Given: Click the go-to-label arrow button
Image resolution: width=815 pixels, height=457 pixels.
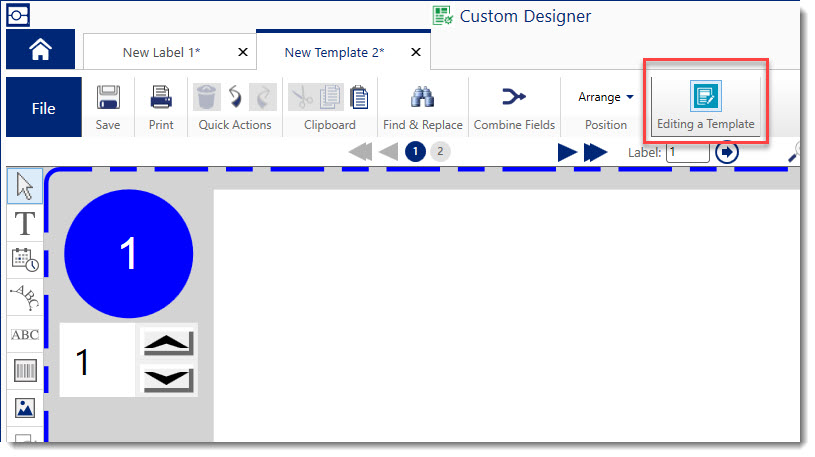Looking at the screenshot, I should (727, 152).
